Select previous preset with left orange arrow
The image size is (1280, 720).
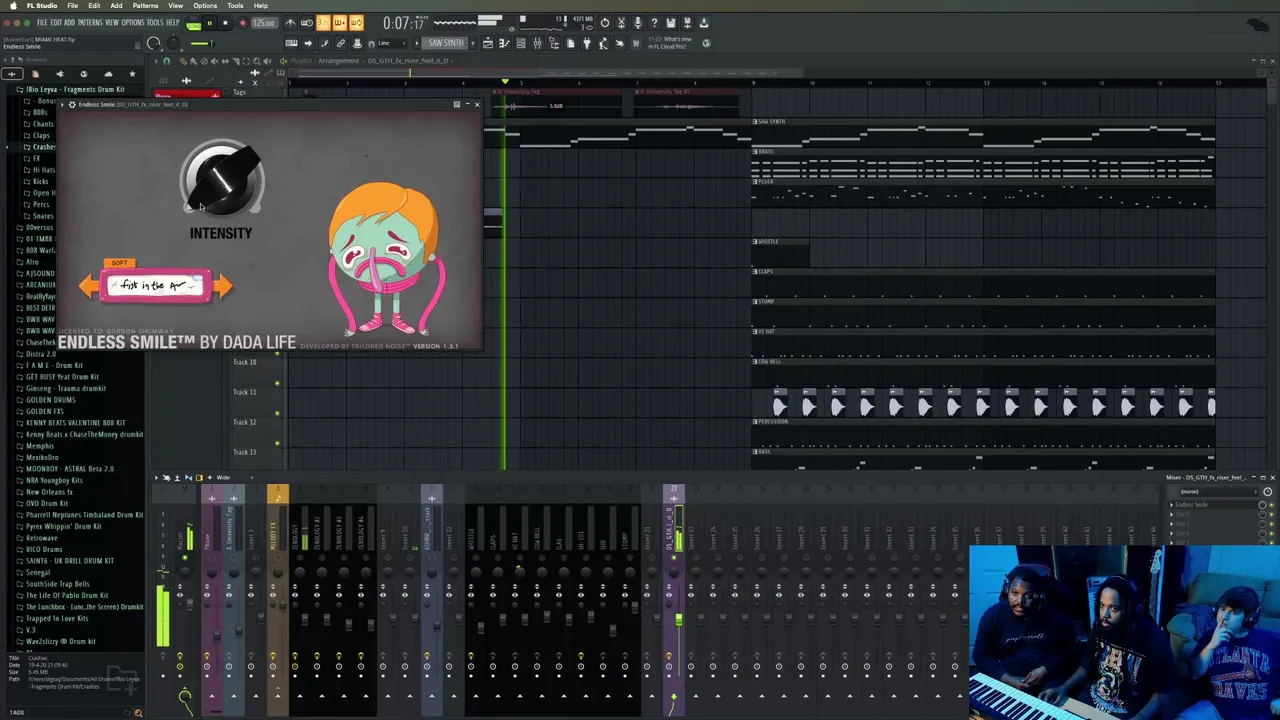(x=89, y=286)
